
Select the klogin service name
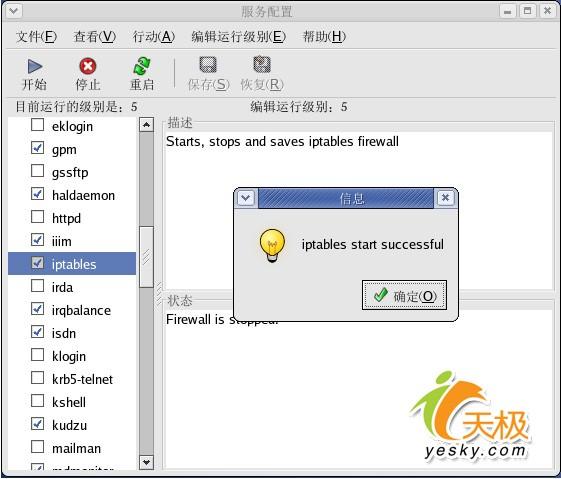(69, 357)
